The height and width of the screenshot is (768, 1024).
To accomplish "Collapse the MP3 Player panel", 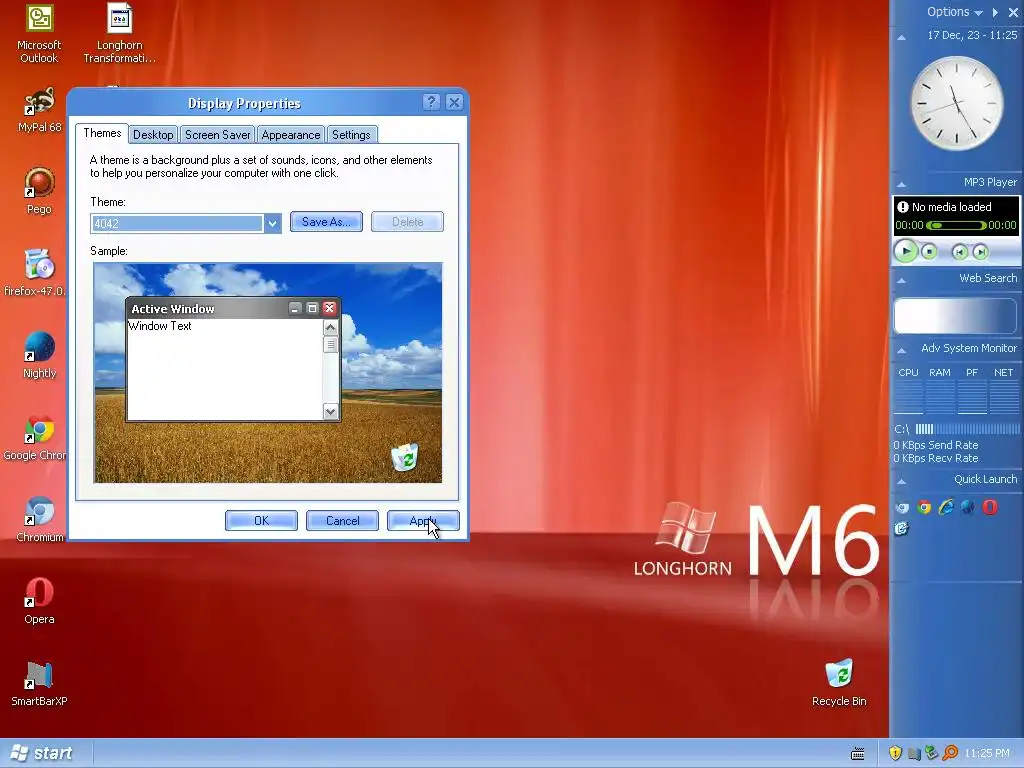I will (902, 184).
